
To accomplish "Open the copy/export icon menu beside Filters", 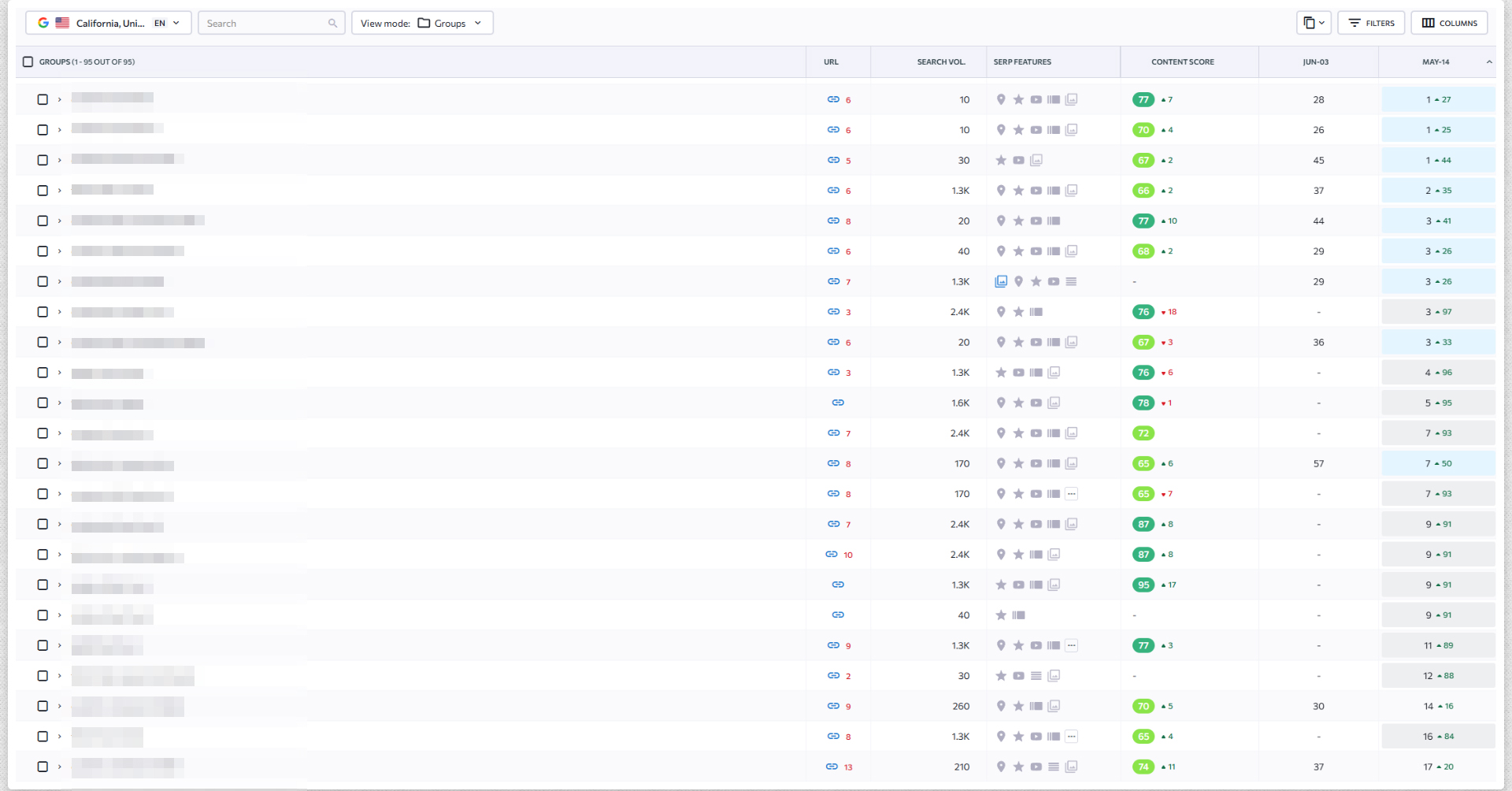I will (x=1313, y=23).
